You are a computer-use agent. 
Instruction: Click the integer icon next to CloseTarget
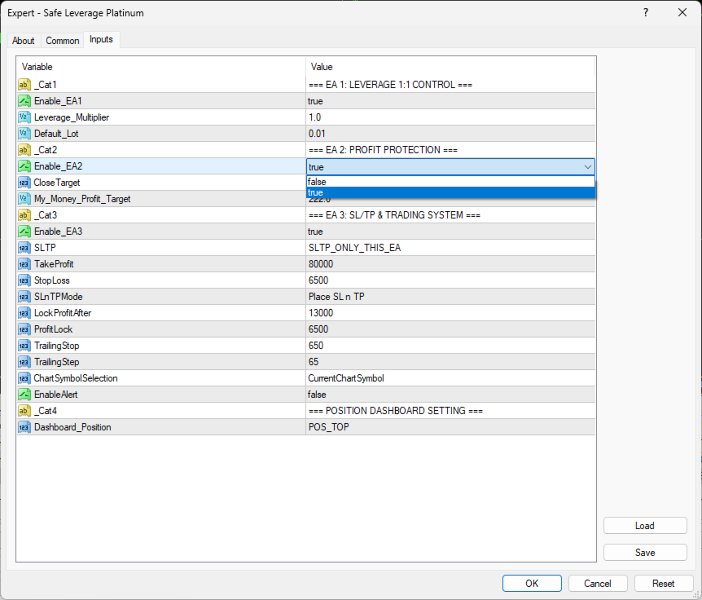[x=24, y=182]
